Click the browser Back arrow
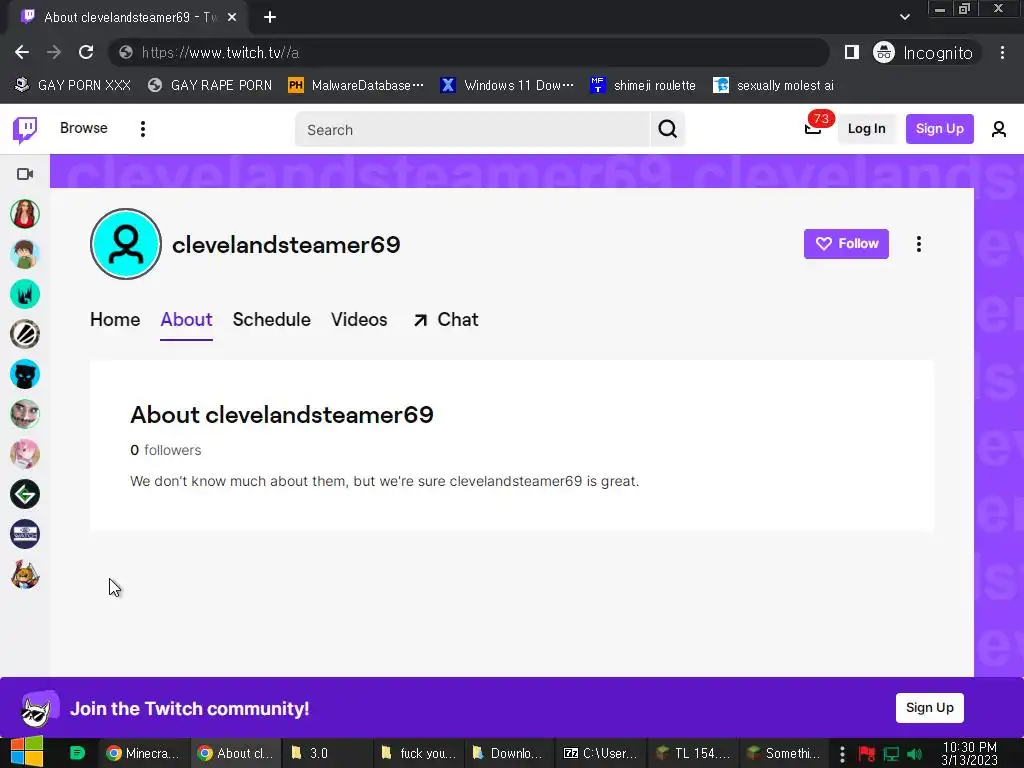Screen dimensions: 1024x768 [22, 52]
